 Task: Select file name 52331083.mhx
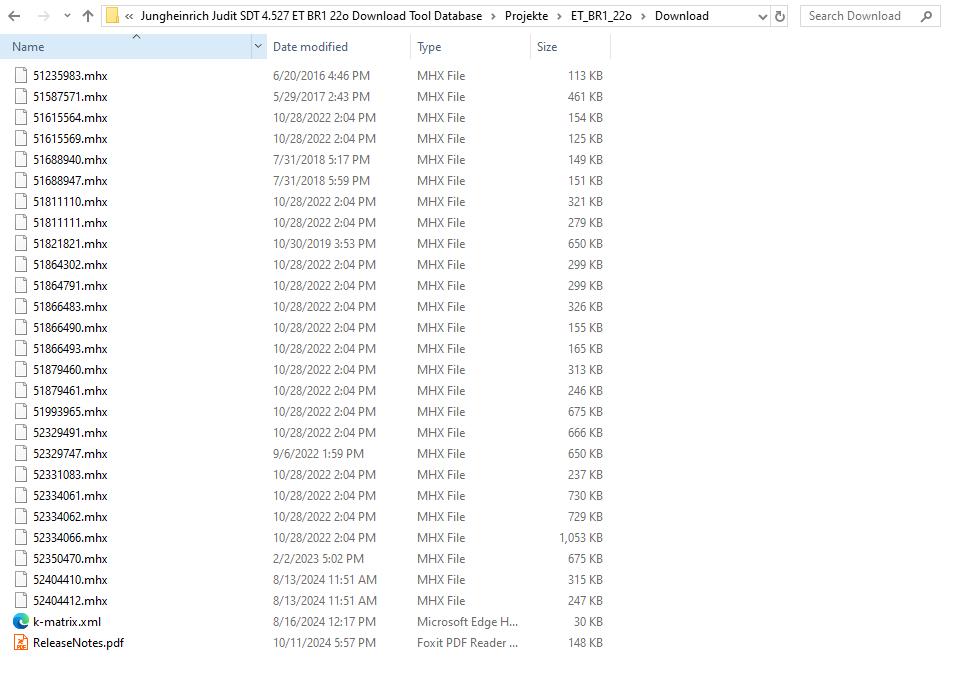(x=70, y=474)
